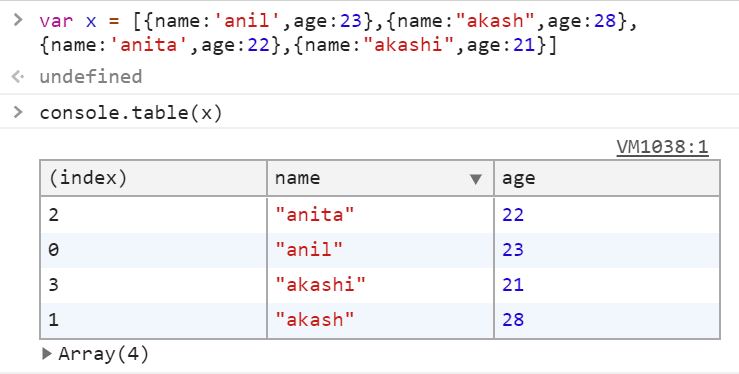Click the prompt chevron before console.table

[18, 112]
